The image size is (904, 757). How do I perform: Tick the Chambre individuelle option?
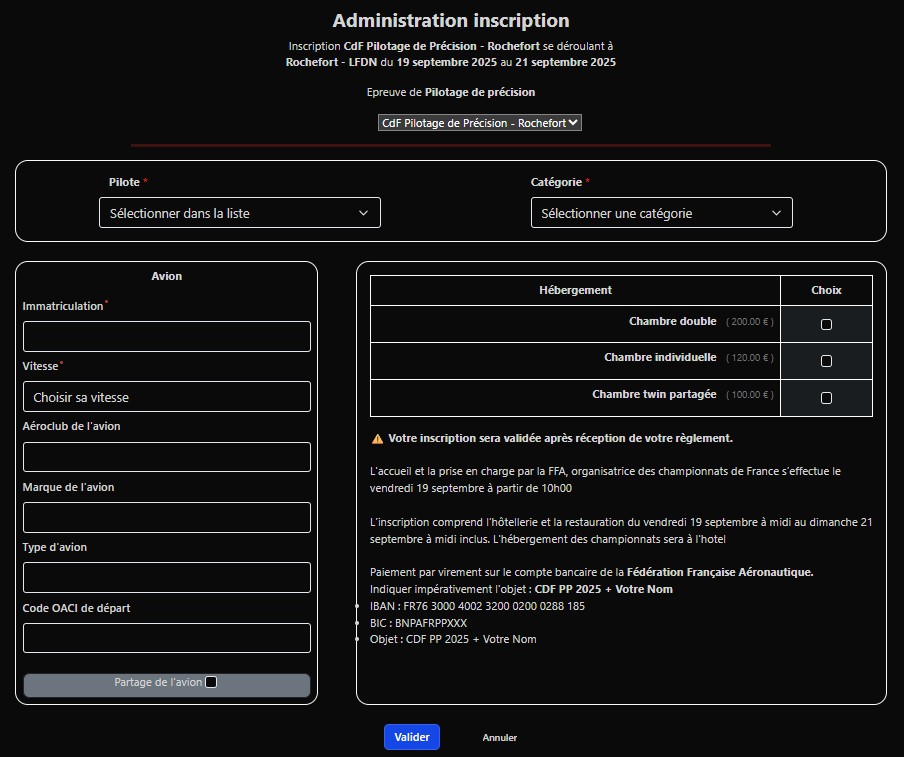pos(826,361)
